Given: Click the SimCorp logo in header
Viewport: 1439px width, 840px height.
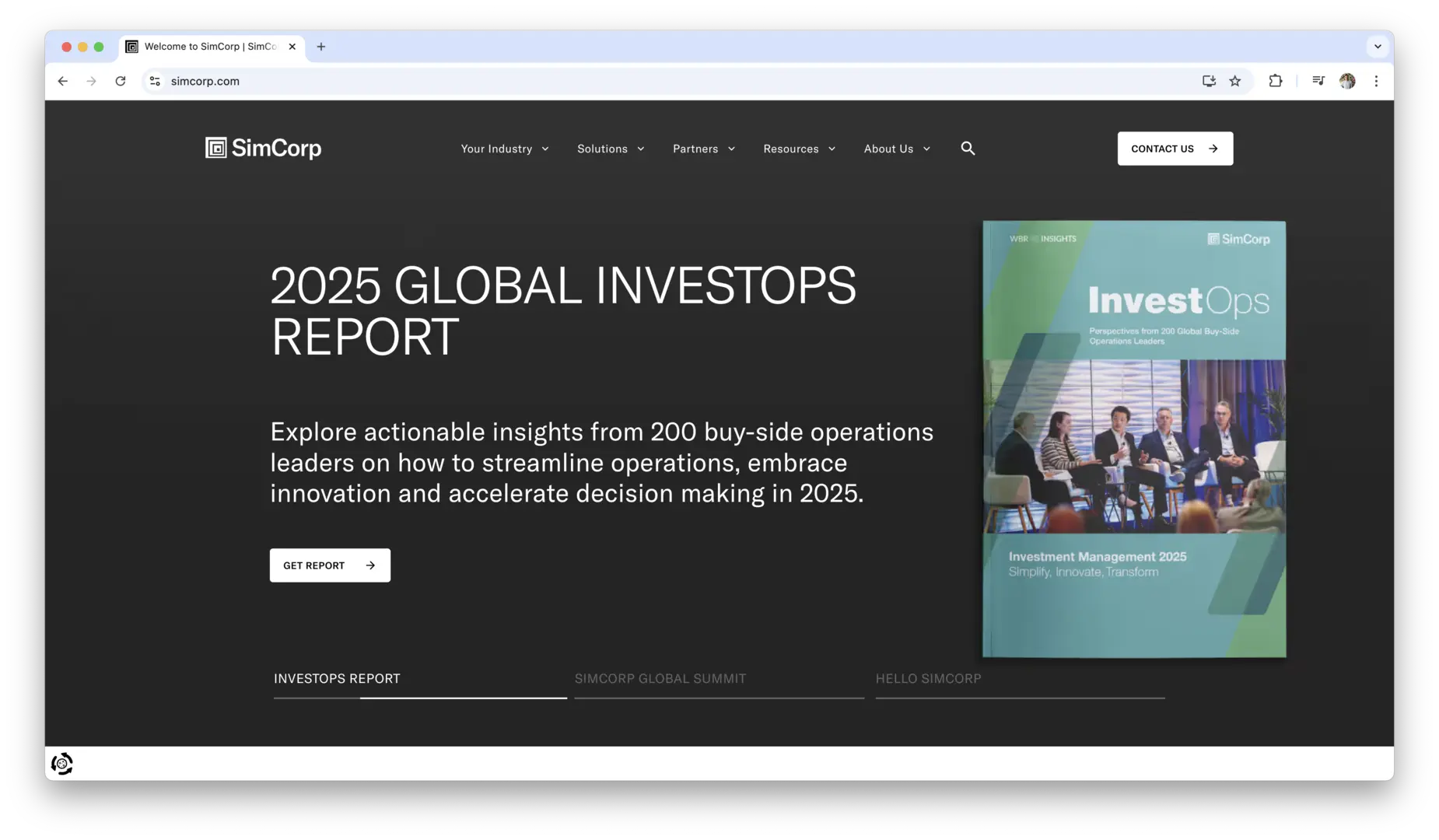Looking at the screenshot, I should click(263, 148).
